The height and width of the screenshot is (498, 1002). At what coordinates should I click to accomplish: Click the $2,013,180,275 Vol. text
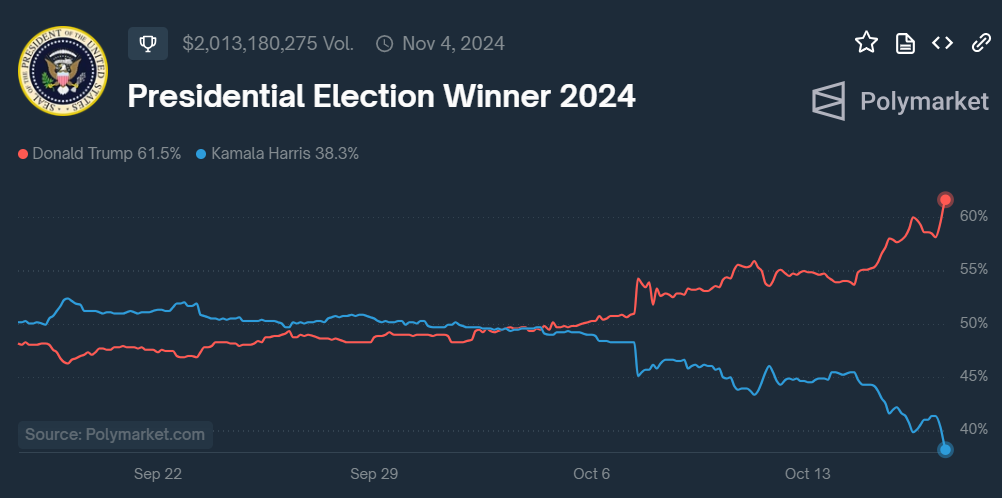click(267, 43)
